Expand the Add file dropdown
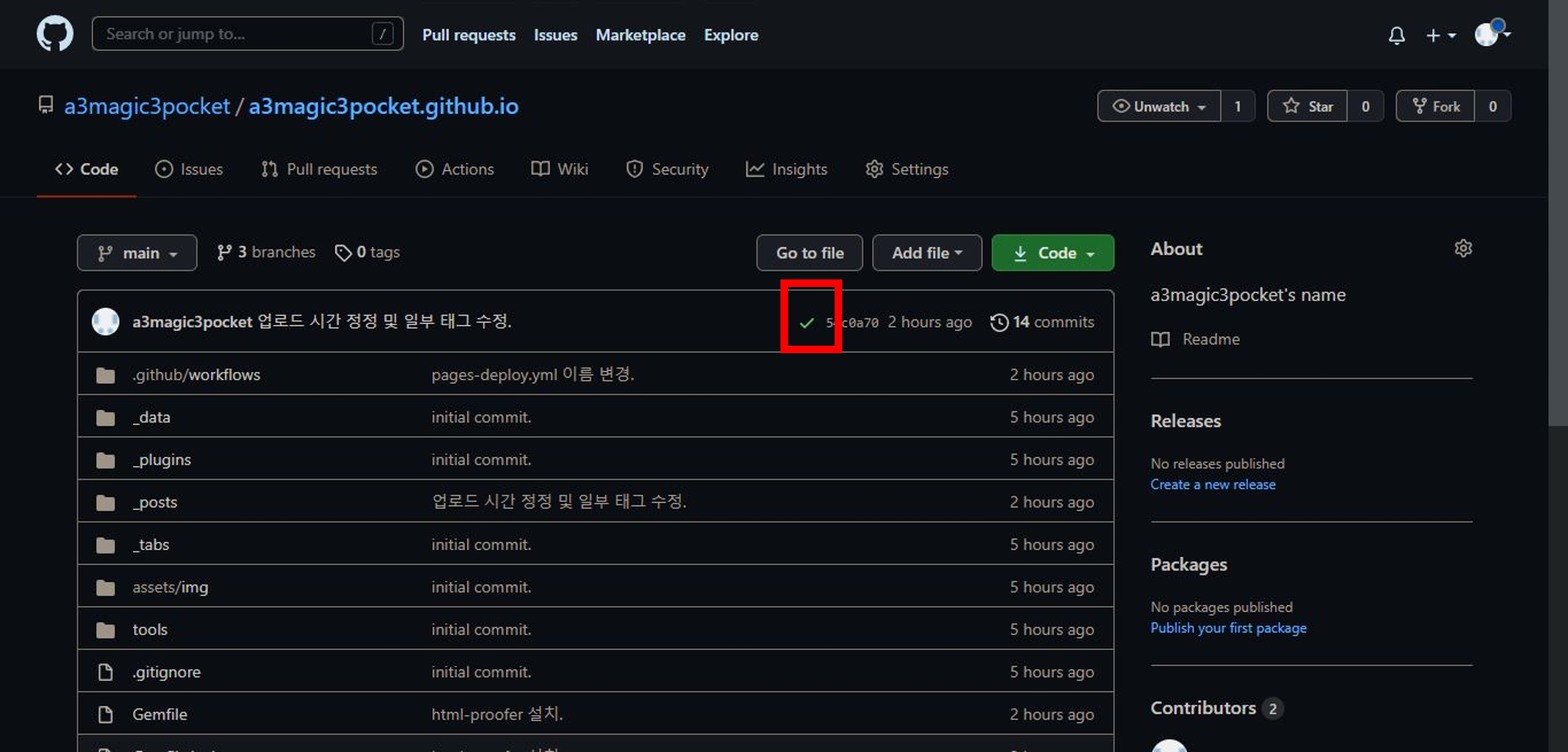Viewport: 1568px width, 752px height. click(x=927, y=253)
